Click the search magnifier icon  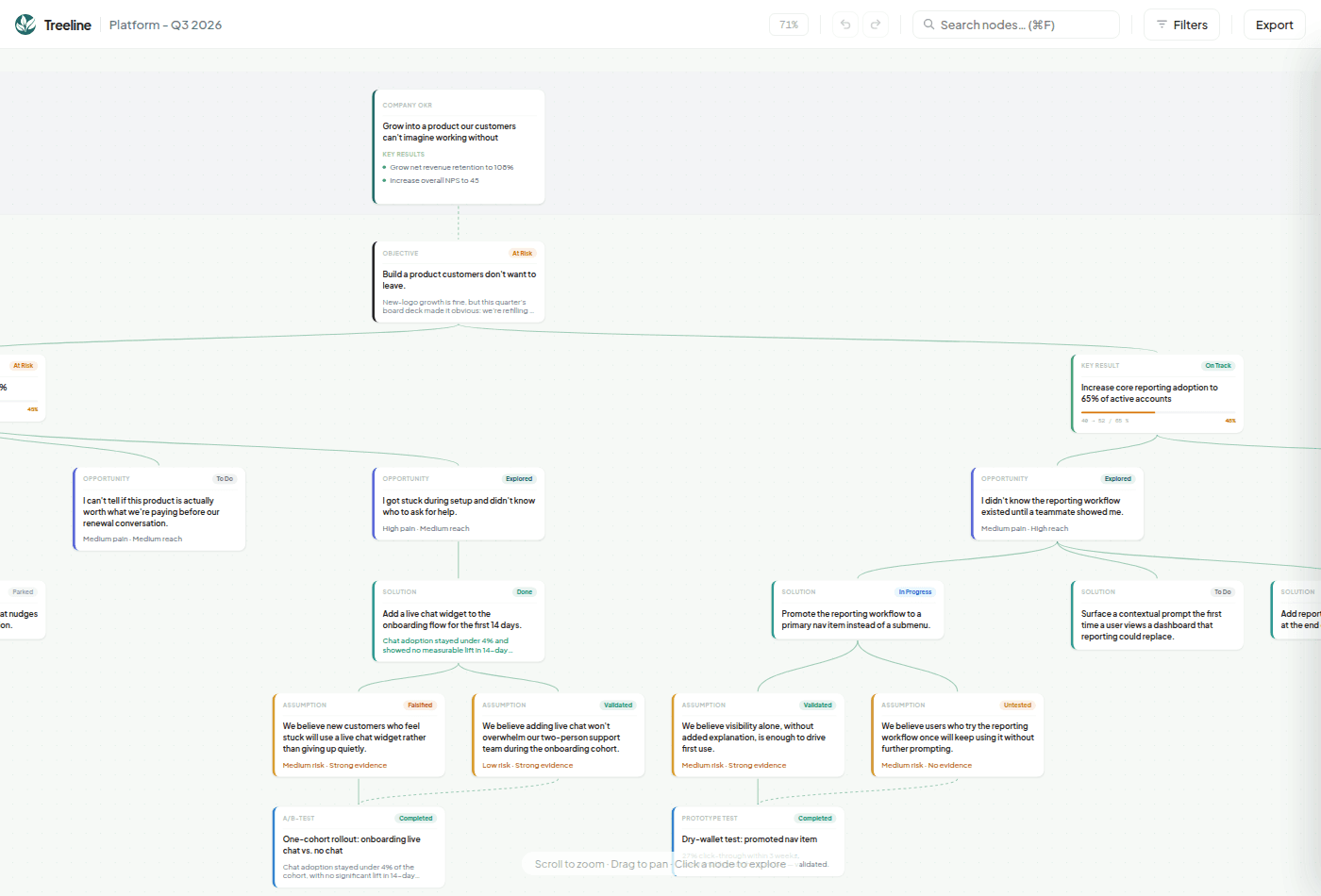pyautogui.click(x=929, y=25)
